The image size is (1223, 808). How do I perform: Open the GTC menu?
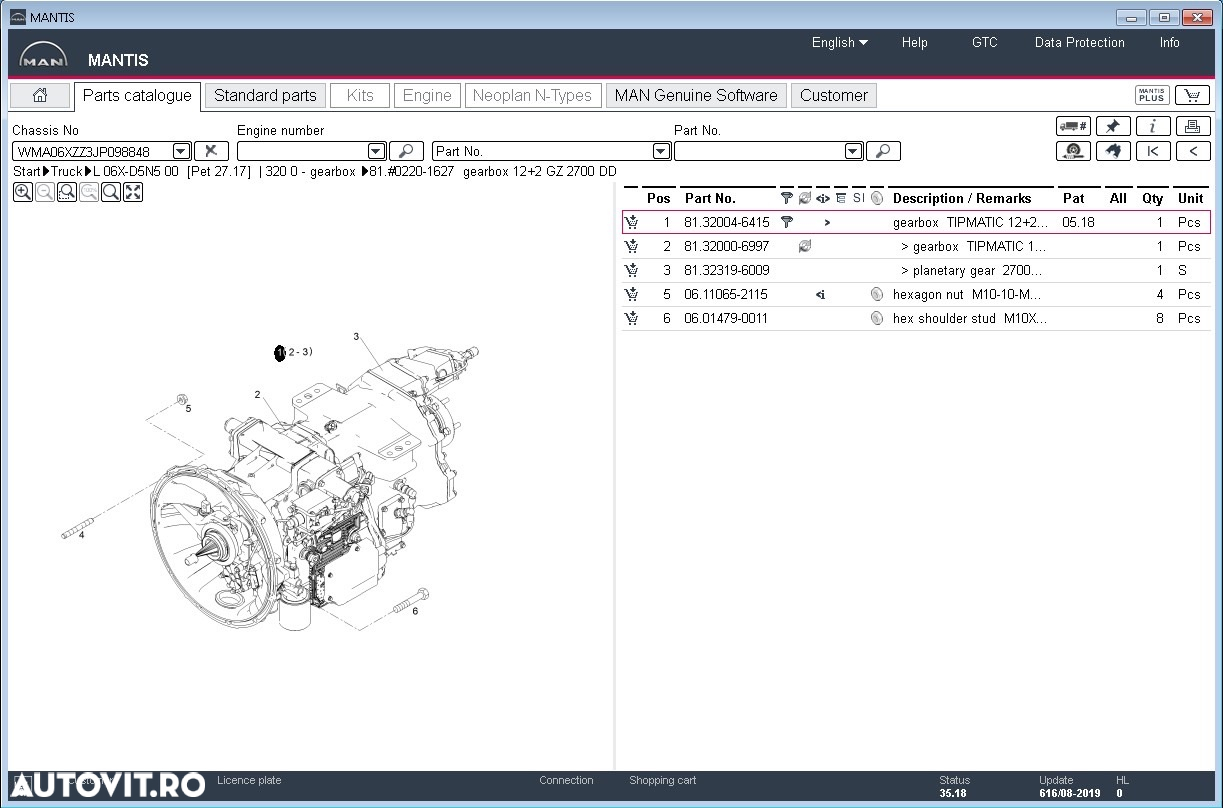point(985,43)
